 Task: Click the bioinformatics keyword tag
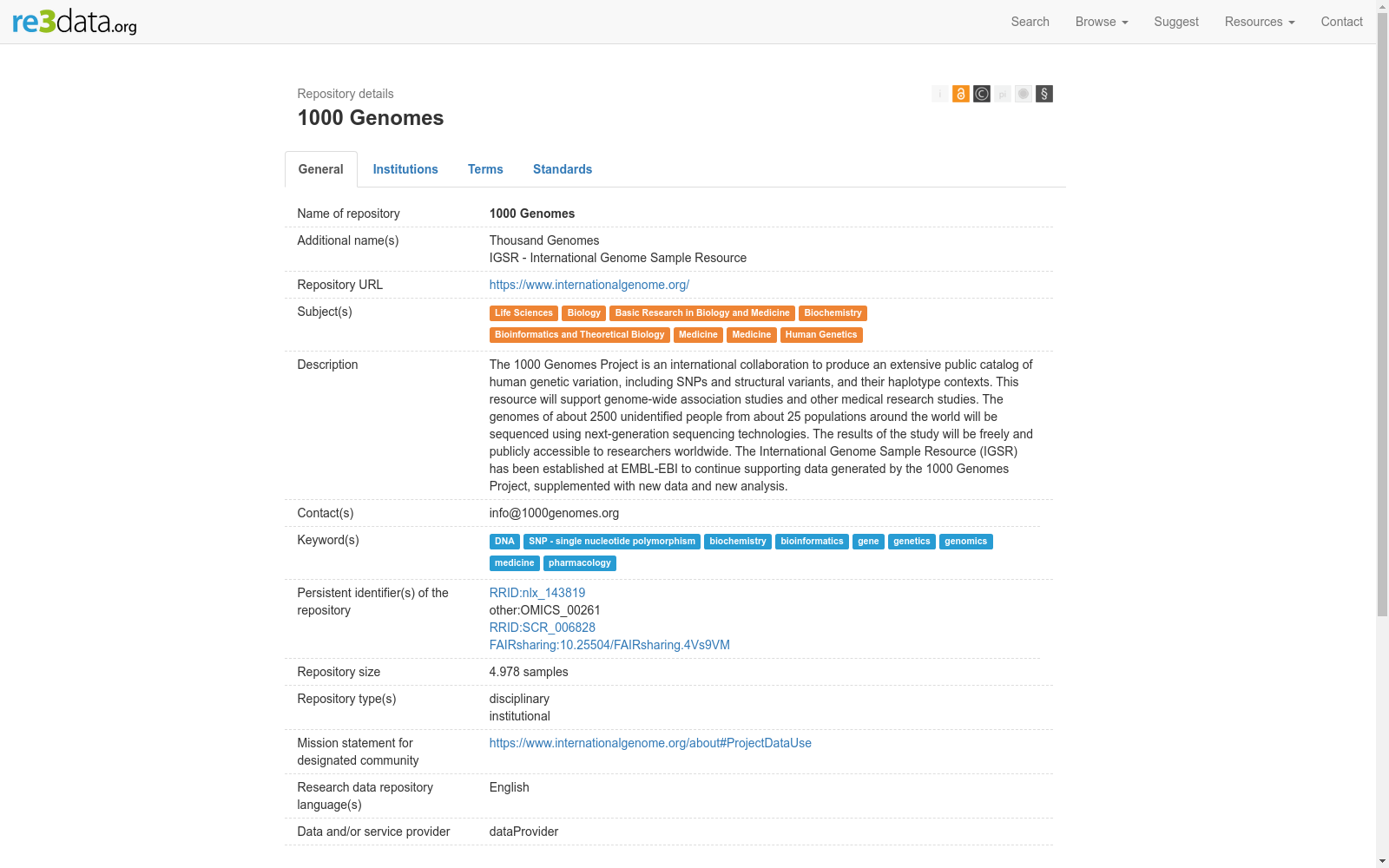pyautogui.click(x=812, y=542)
